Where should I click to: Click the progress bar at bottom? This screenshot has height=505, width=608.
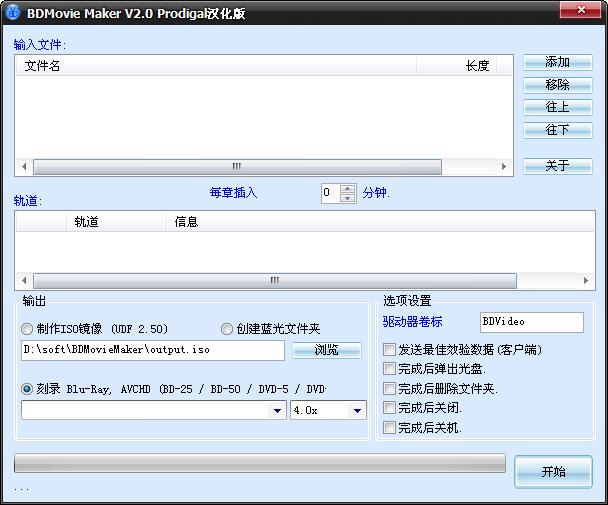[260, 463]
